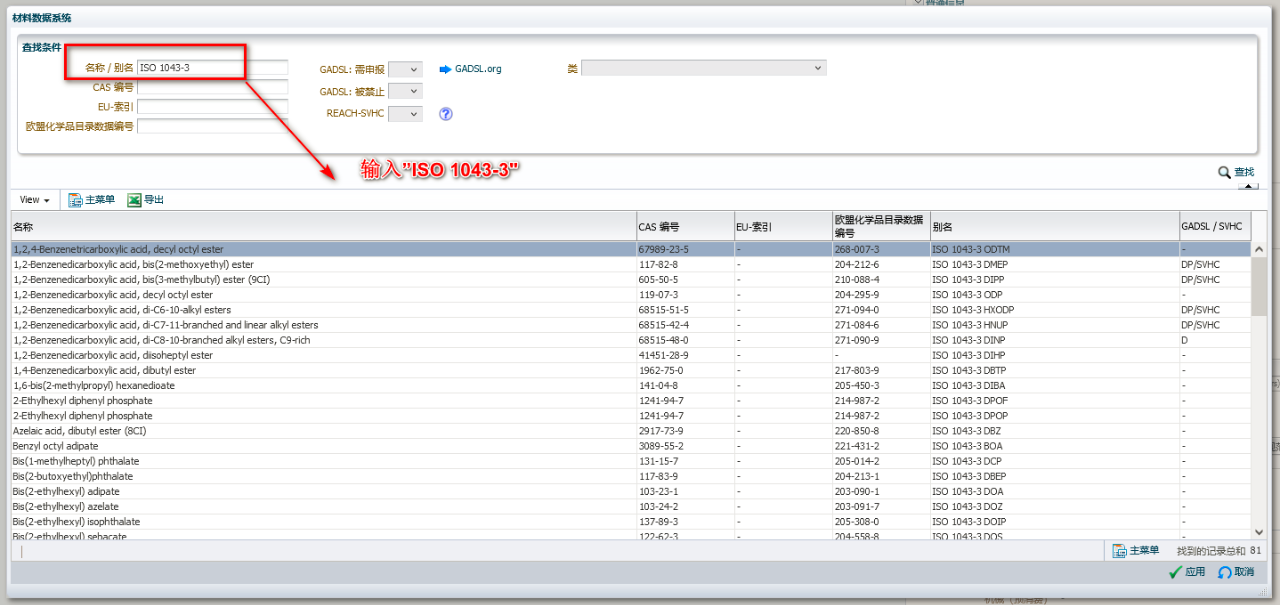This screenshot has width=1280, height=605.
Task: Select row 1,4-Benzenedicarboxylic acid, dibutyl ester
Action: [x=631, y=370]
